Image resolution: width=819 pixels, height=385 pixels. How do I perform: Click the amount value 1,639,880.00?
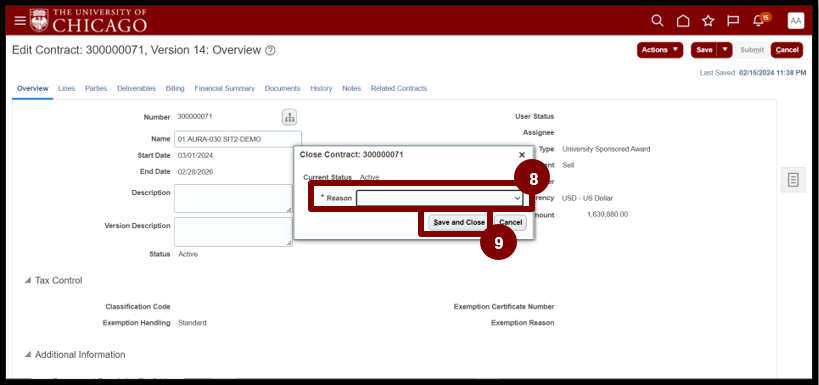607,215
